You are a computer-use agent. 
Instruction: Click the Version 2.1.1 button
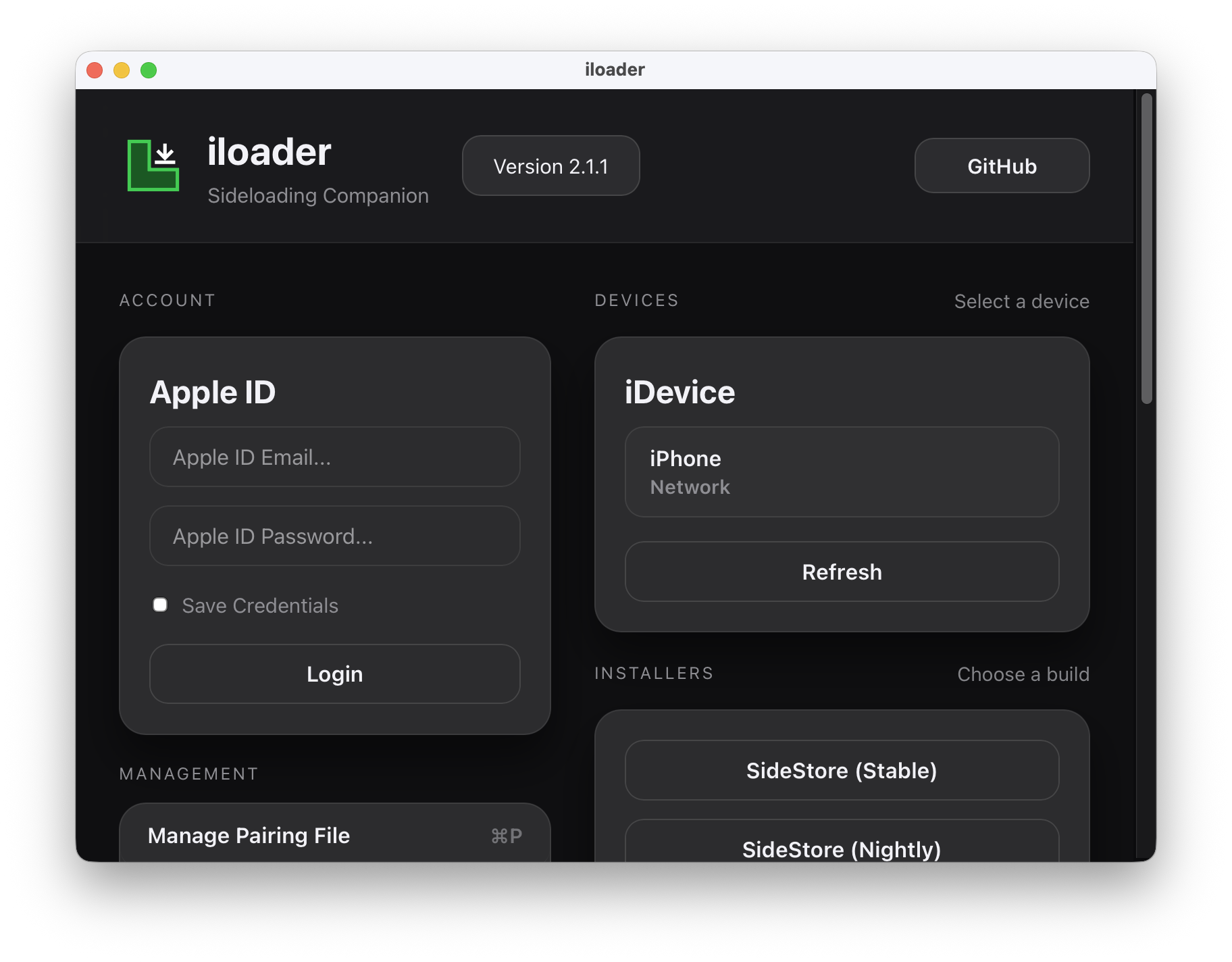(550, 166)
